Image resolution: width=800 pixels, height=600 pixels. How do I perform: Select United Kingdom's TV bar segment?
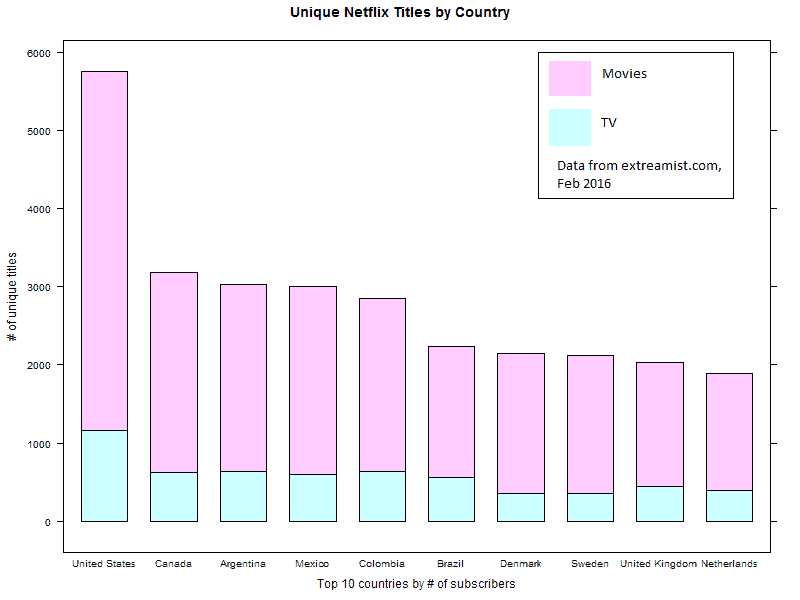(x=660, y=504)
